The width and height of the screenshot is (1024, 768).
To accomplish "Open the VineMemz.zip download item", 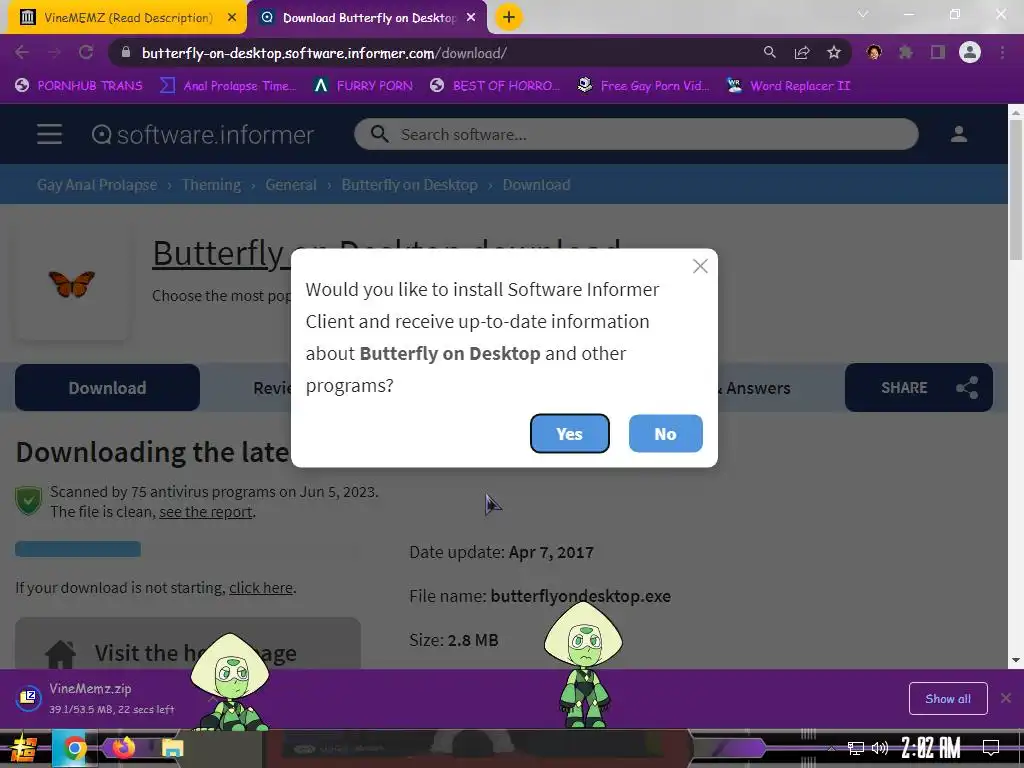I will point(98,698).
